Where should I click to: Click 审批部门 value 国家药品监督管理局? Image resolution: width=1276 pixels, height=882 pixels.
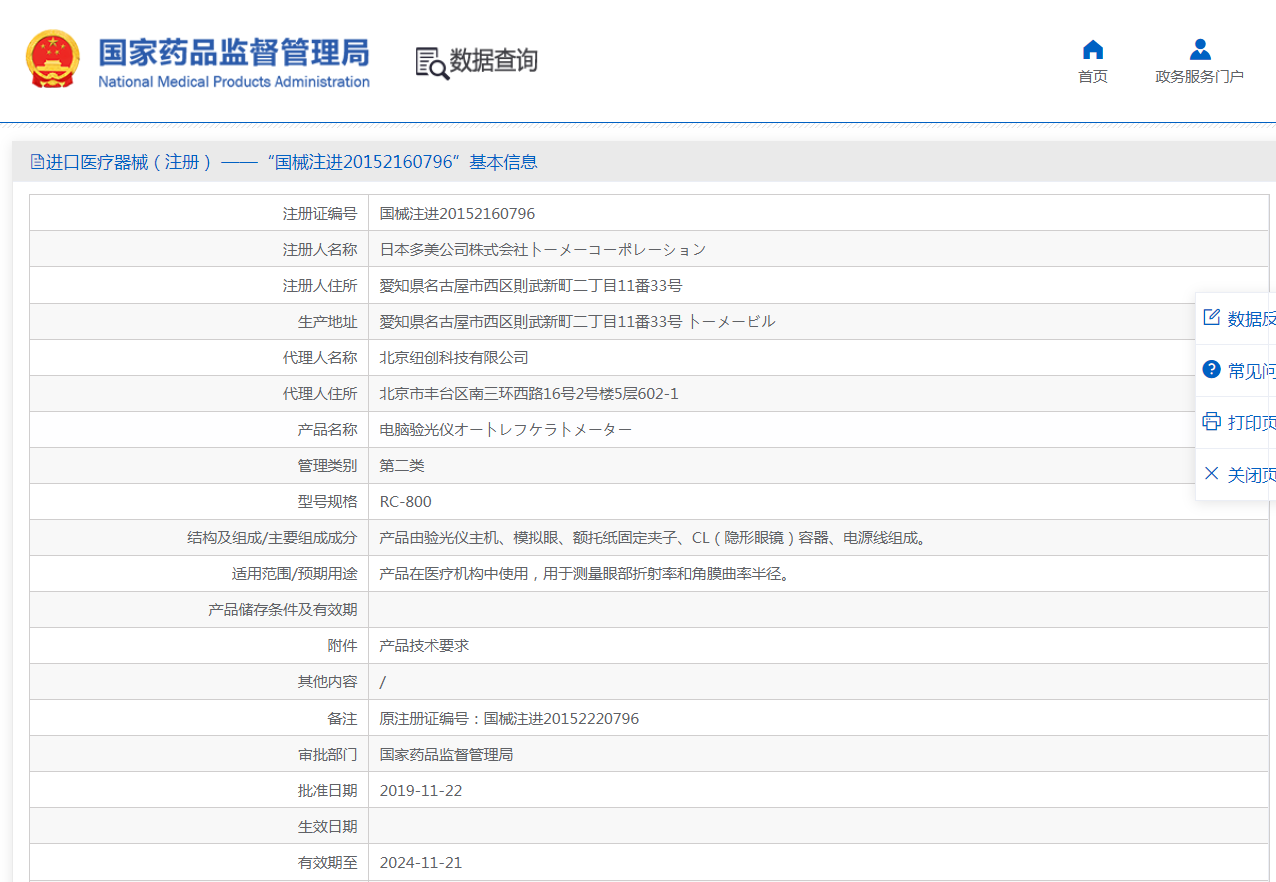(x=446, y=754)
